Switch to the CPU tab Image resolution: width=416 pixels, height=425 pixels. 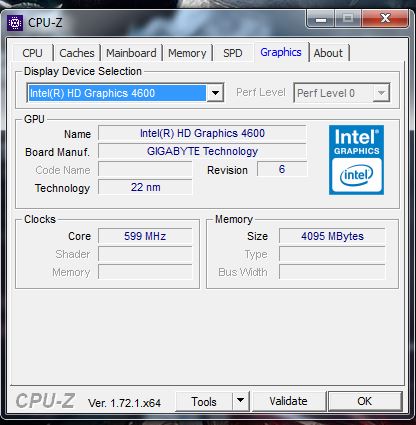click(x=32, y=53)
